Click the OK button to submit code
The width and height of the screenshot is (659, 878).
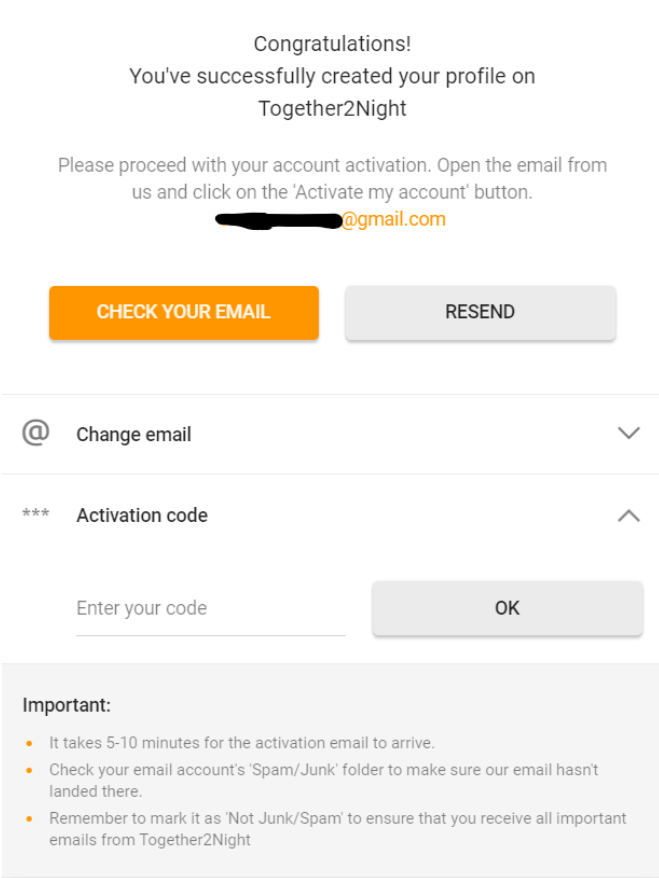tap(507, 607)
